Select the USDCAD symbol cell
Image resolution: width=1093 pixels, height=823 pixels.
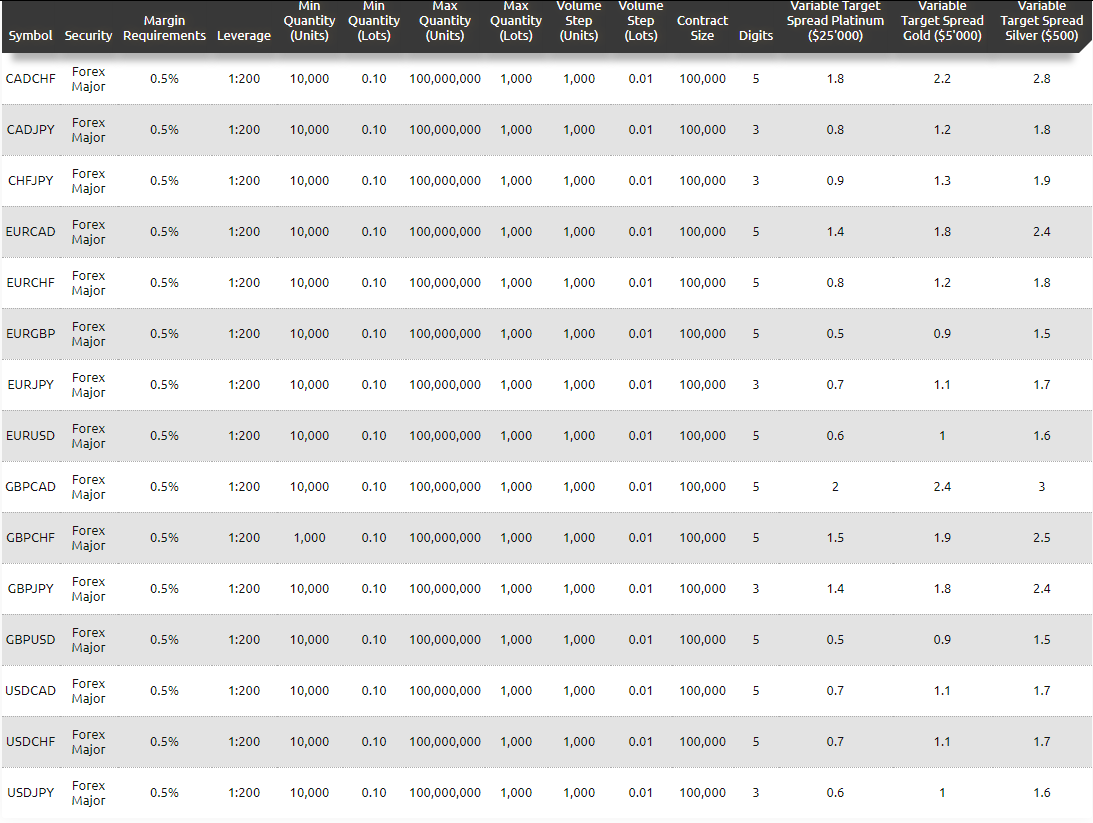[x=30, y=691]
